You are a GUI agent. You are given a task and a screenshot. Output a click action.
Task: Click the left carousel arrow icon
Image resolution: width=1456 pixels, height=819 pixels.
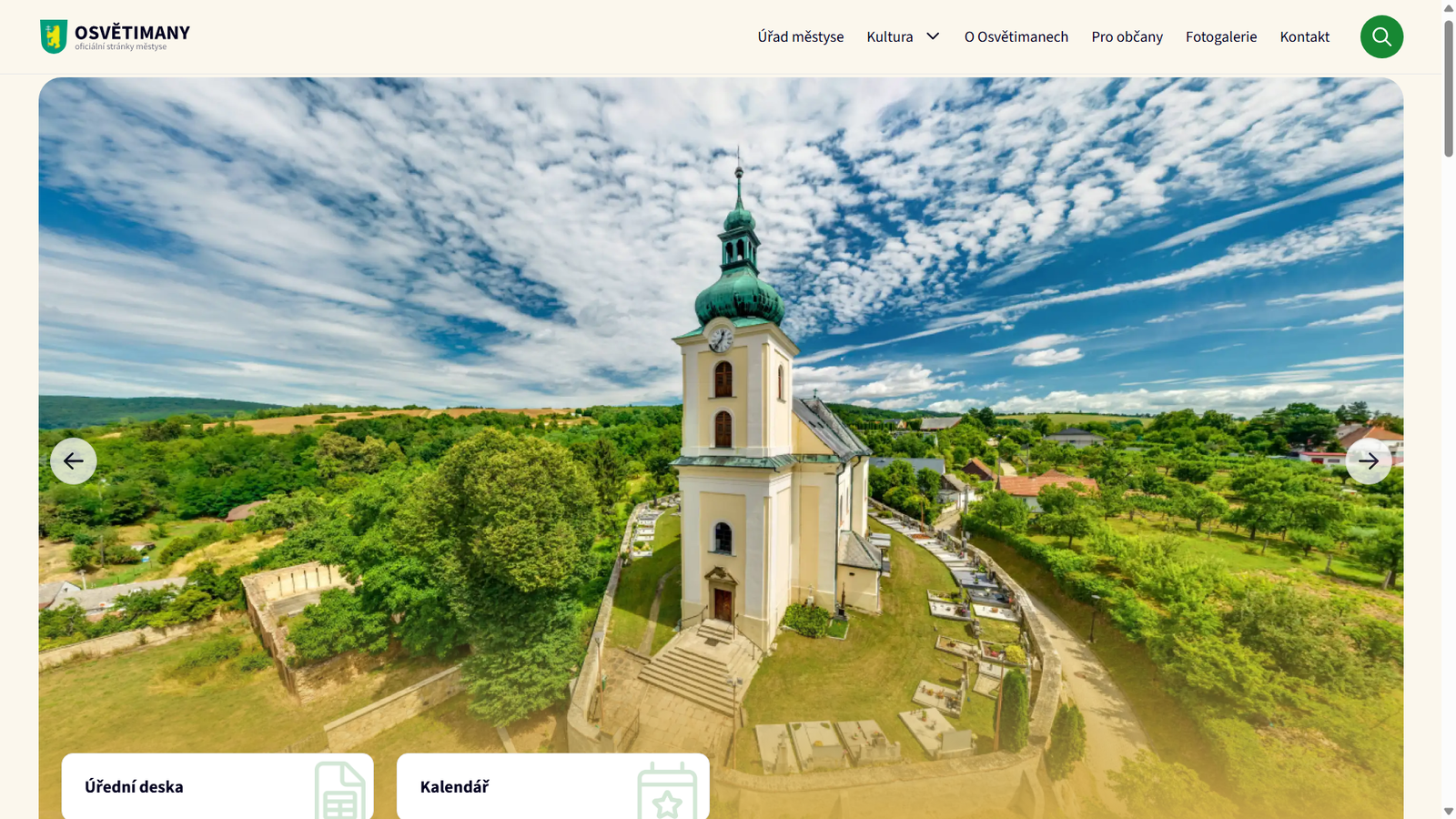[73, 460]
